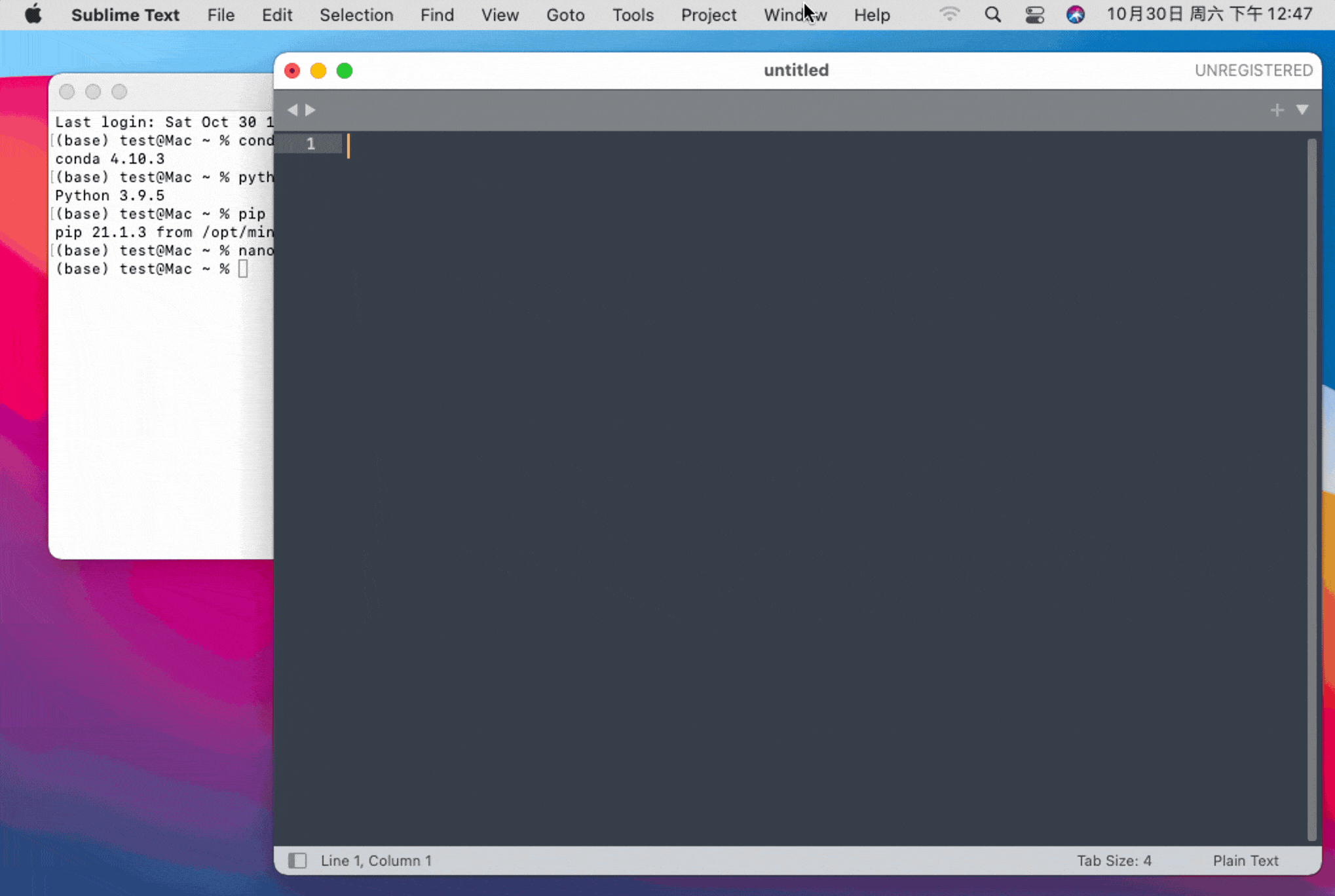
Task: Click Line 1, Column 1 status text
Action: pos(376,861)
